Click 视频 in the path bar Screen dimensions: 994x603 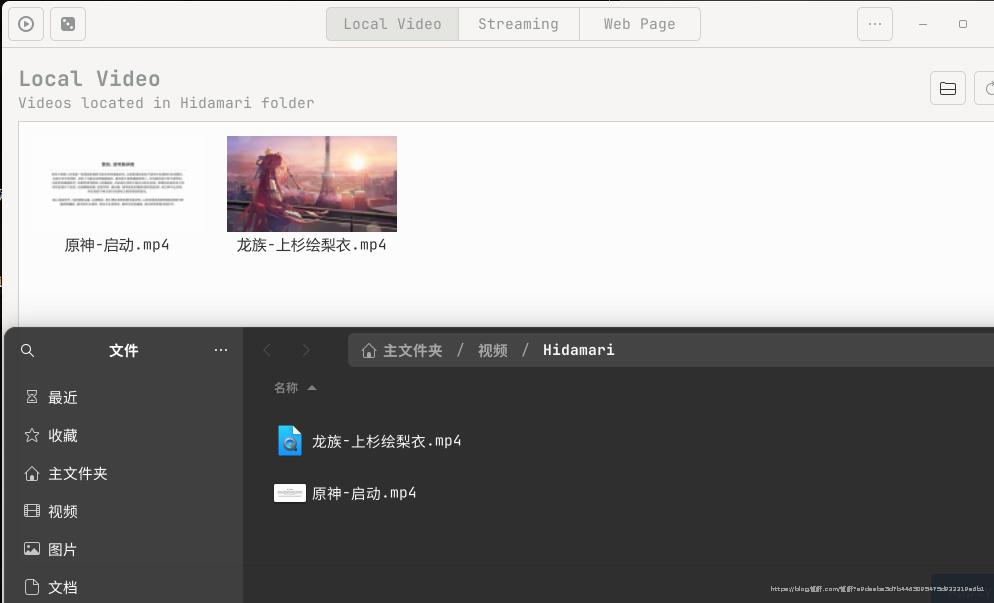click(x=492, y=351)
